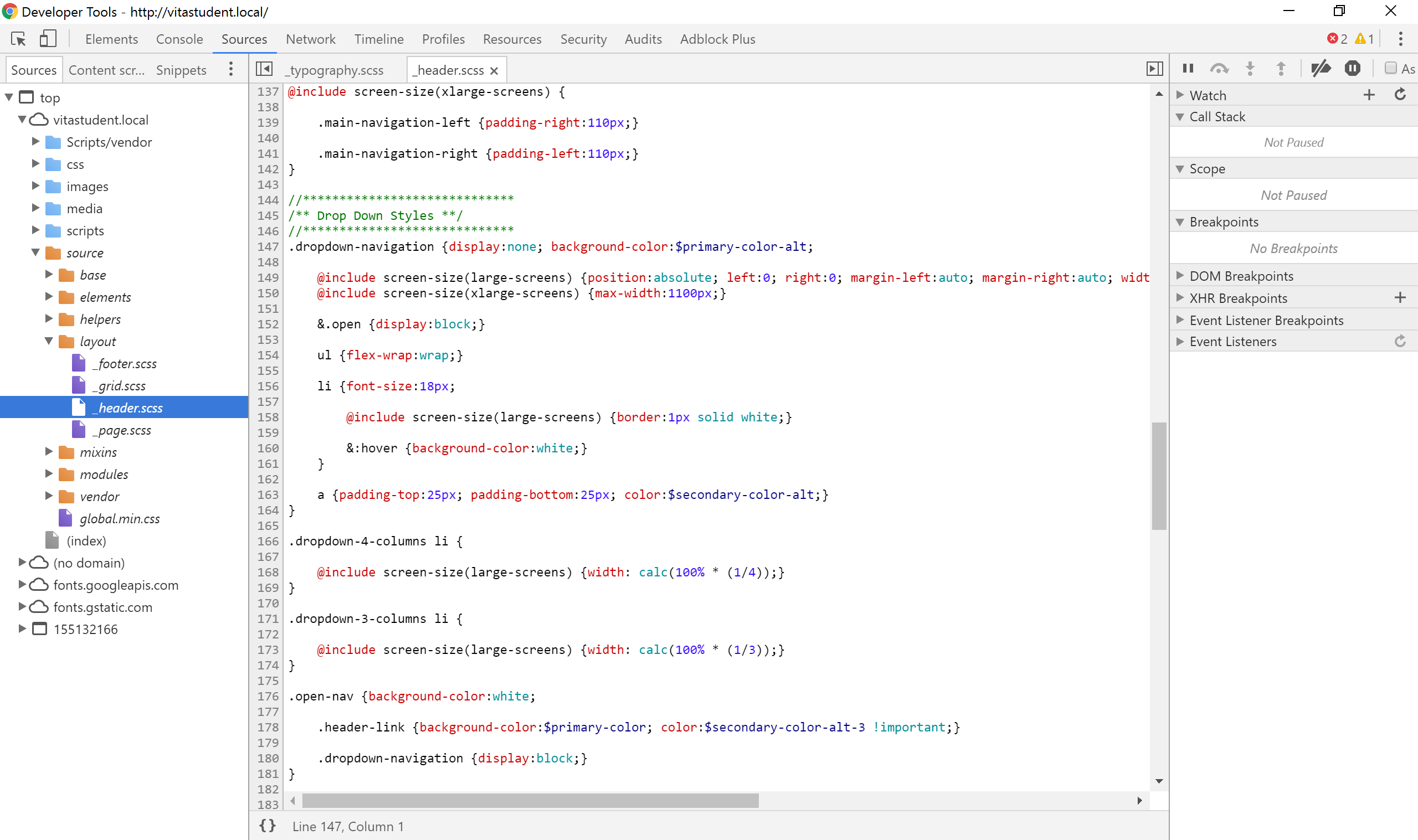Viewport: 1418px width, 840px height.
Task: Refresh the Event Listeners pane
Action: pos(1400,341)
